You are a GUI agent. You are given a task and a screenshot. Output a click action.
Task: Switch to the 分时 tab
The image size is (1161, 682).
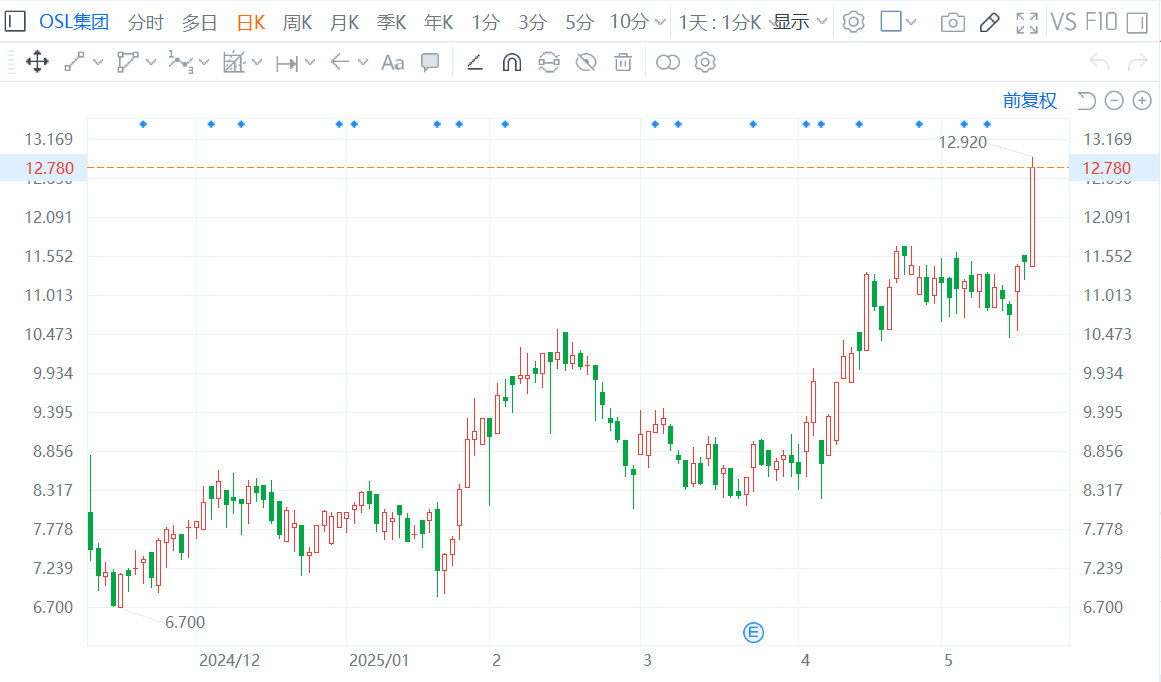click(x=145, y=23)
